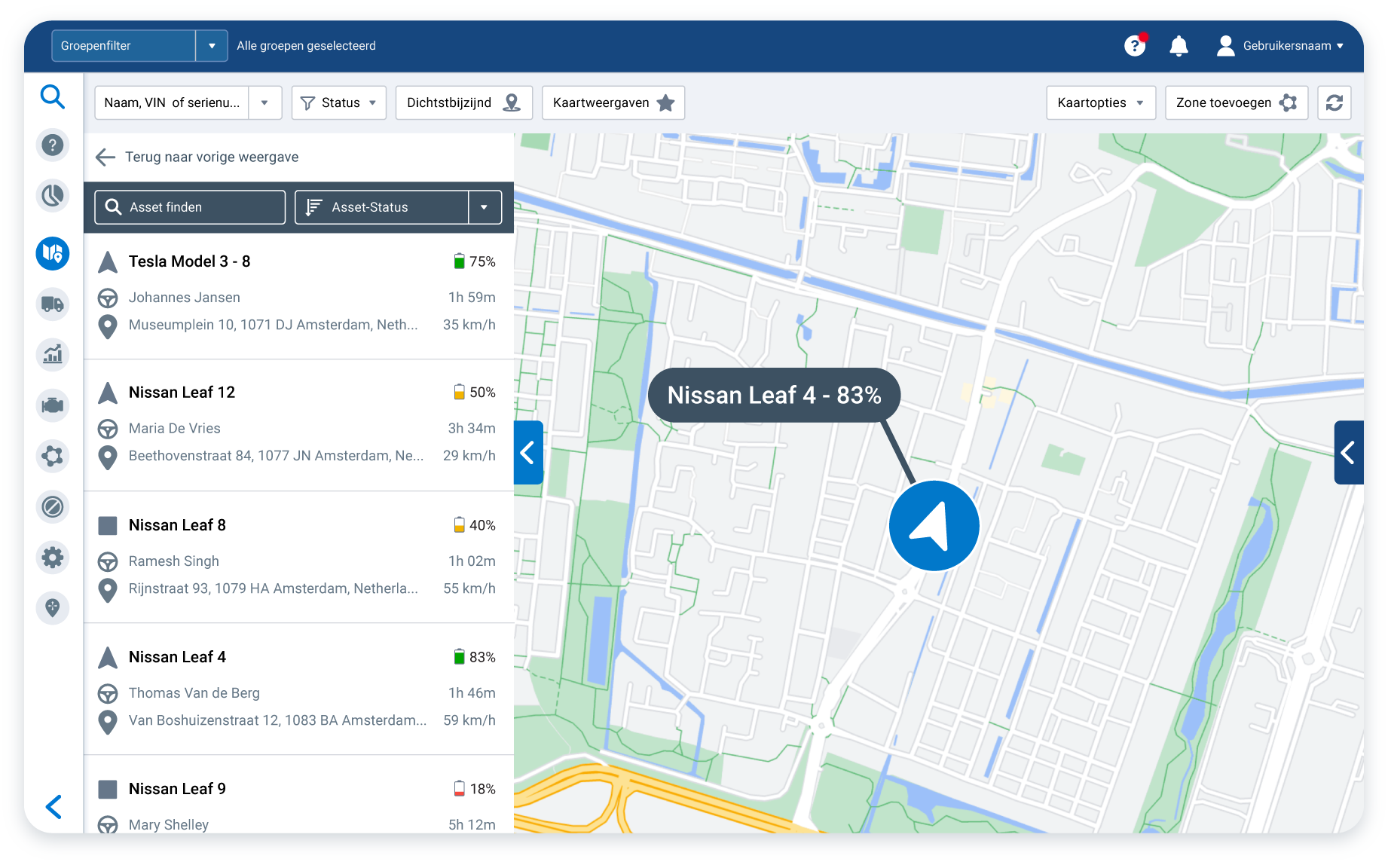
Task: Click Zone toevoegen button
Action: 1236,102
